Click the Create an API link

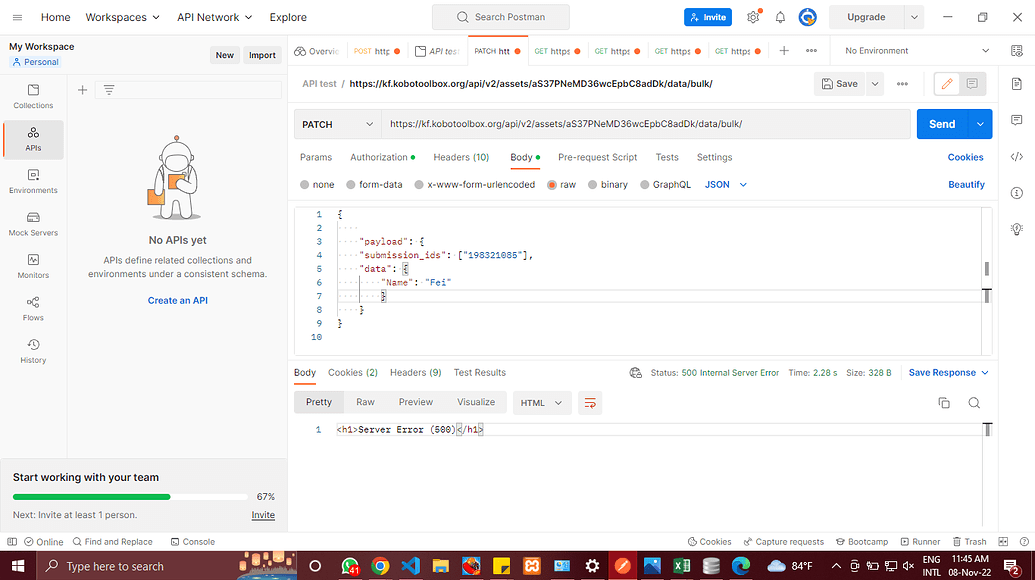[177, 299]
